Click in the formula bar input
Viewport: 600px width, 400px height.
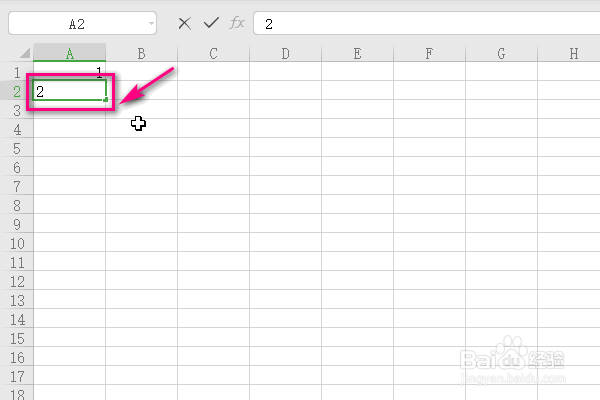tap(427, 24)
